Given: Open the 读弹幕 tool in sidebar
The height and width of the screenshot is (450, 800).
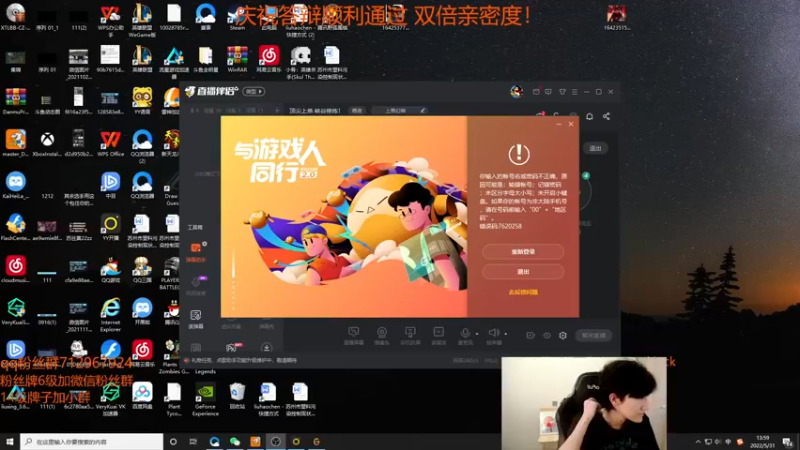Looking at the screenshot, I should 196,319.
